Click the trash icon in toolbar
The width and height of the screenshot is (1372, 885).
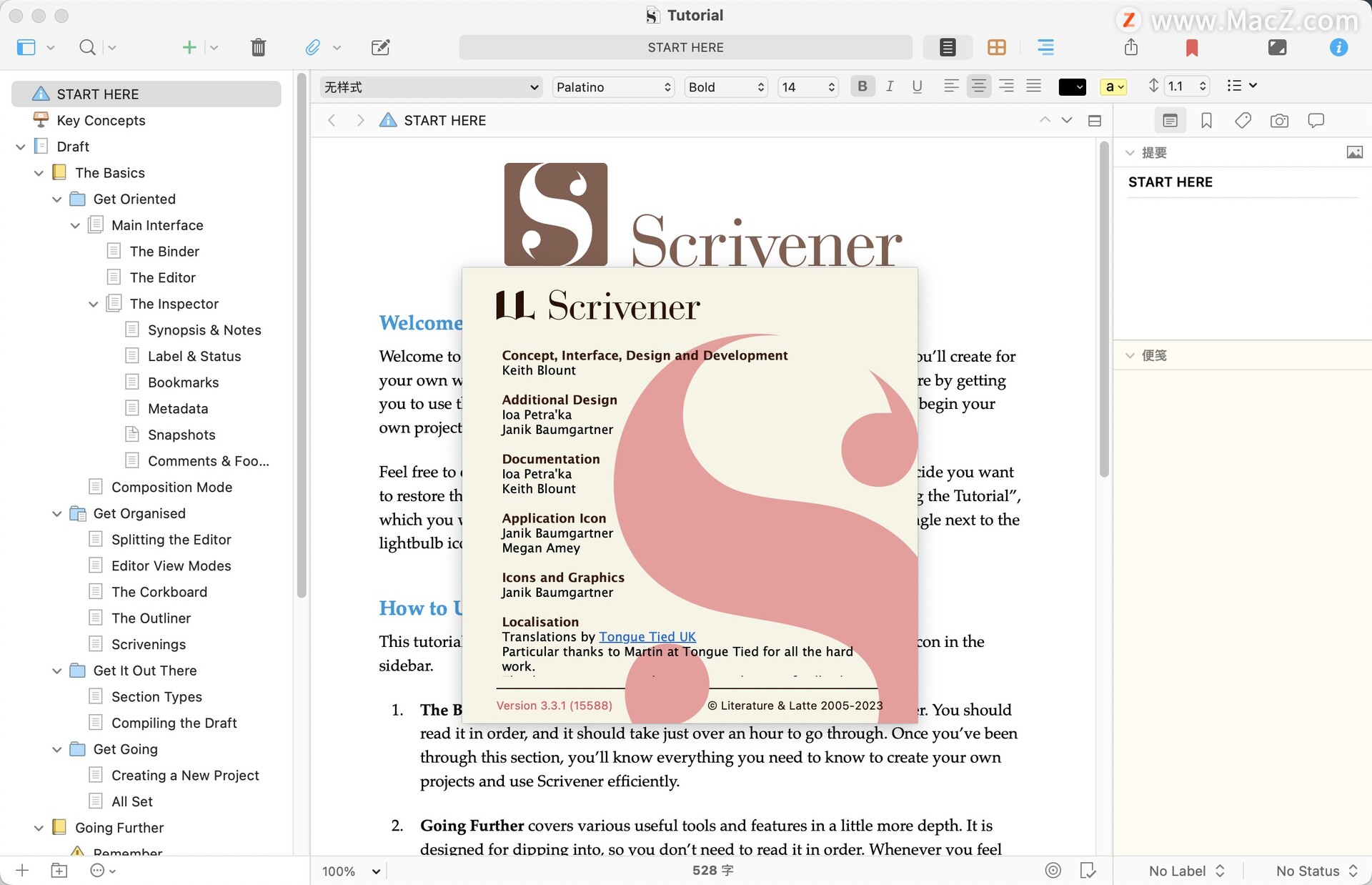[258, 48]
